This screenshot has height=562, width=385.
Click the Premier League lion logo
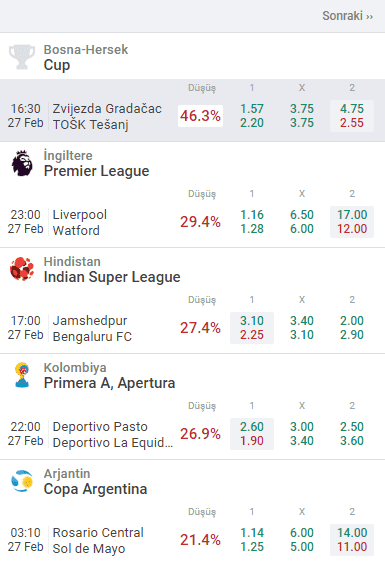(x=22, y=163)
